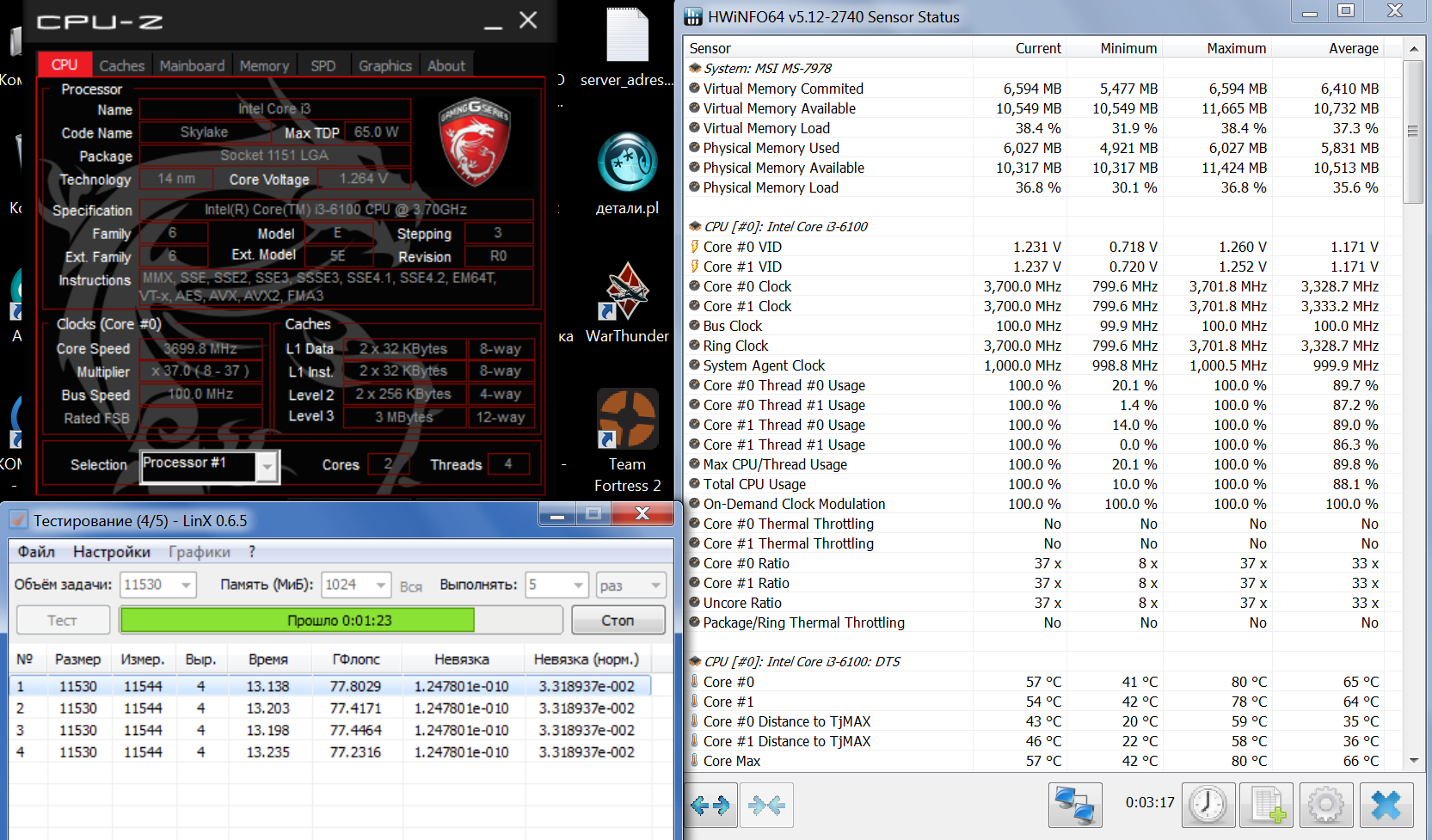
Task: Click the scroll down arrow in HWiNFO
Action: tap(1413, 761)
